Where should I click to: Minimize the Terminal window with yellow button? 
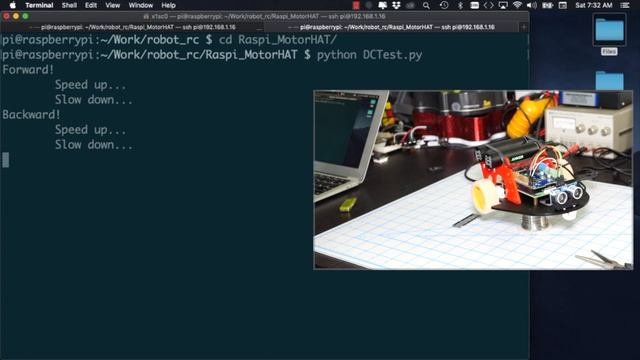click(16, 16)
